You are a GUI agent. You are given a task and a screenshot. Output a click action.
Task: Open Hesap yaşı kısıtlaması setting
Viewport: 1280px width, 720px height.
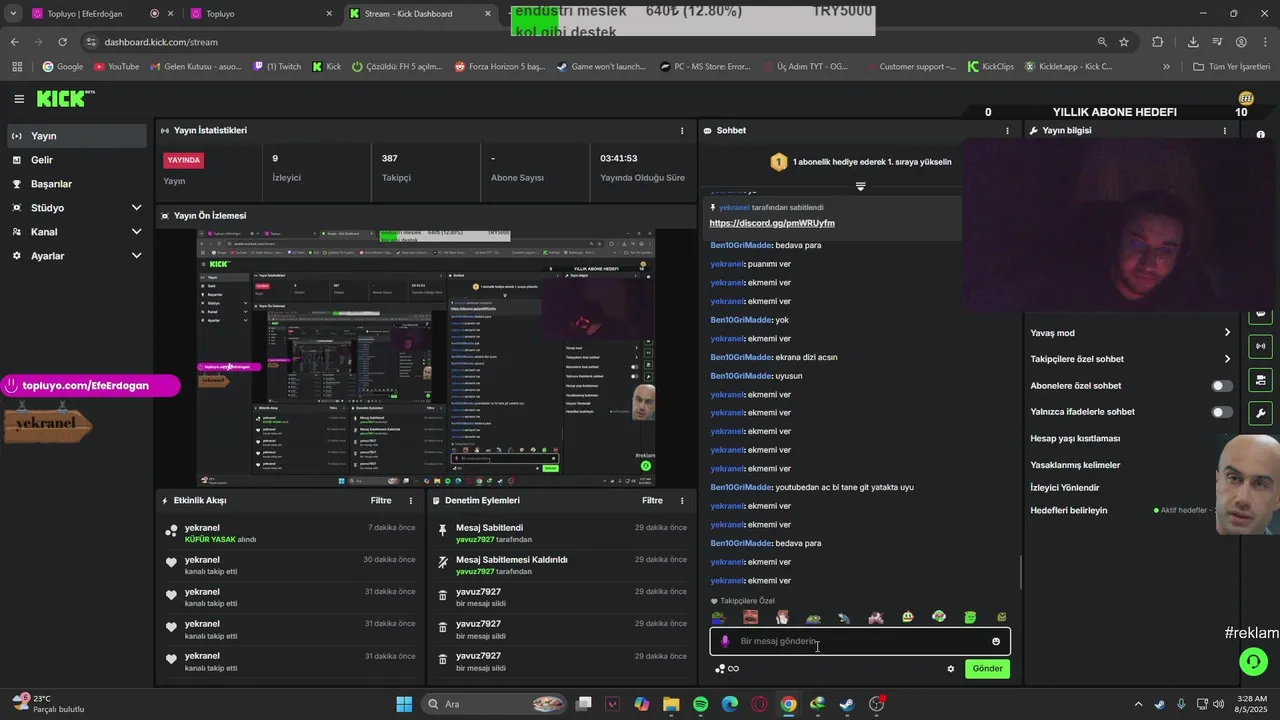pyautogui.click(x=1075, y=439)
